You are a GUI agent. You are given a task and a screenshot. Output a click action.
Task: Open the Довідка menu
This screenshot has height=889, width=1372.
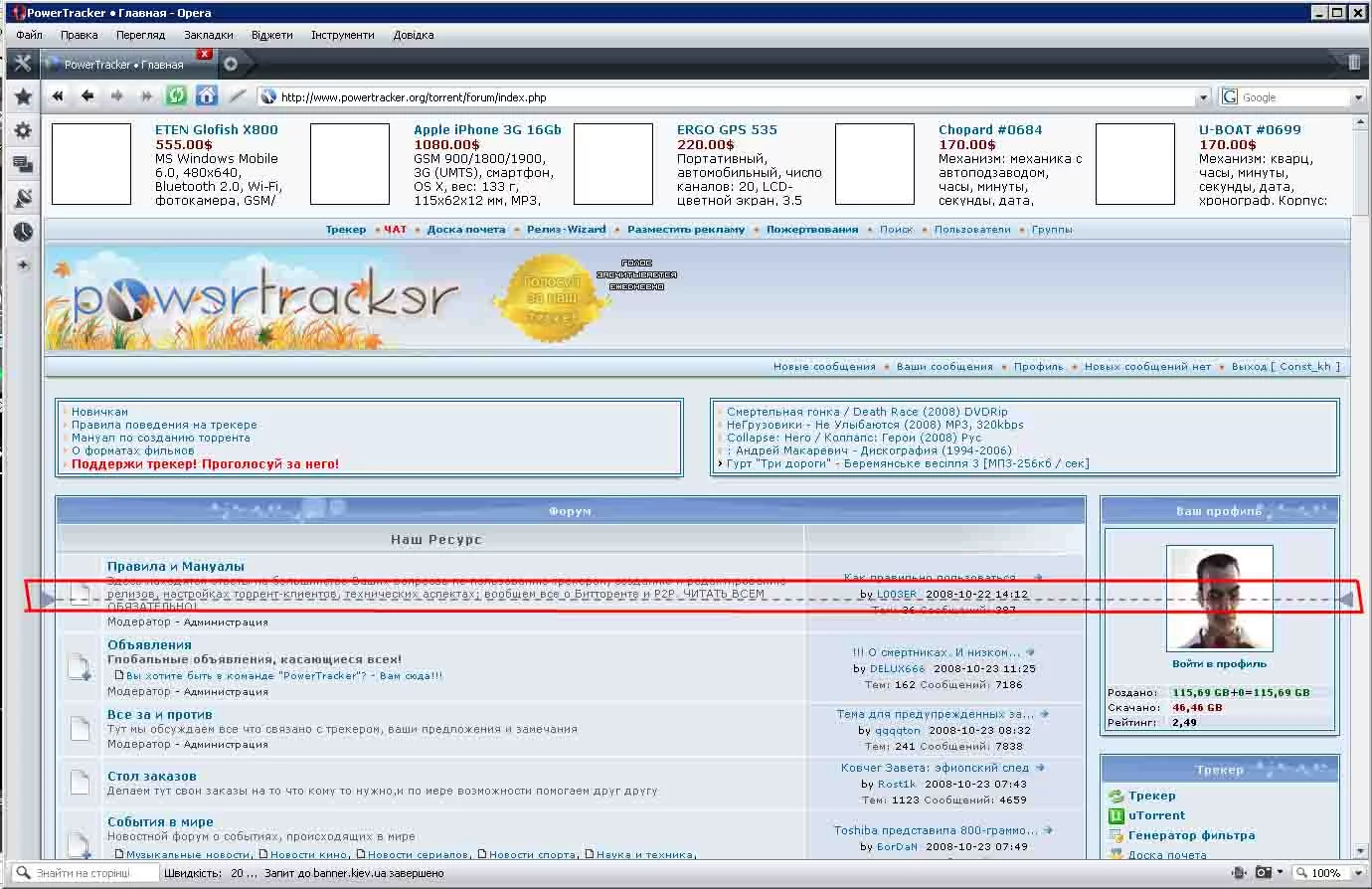414,35
